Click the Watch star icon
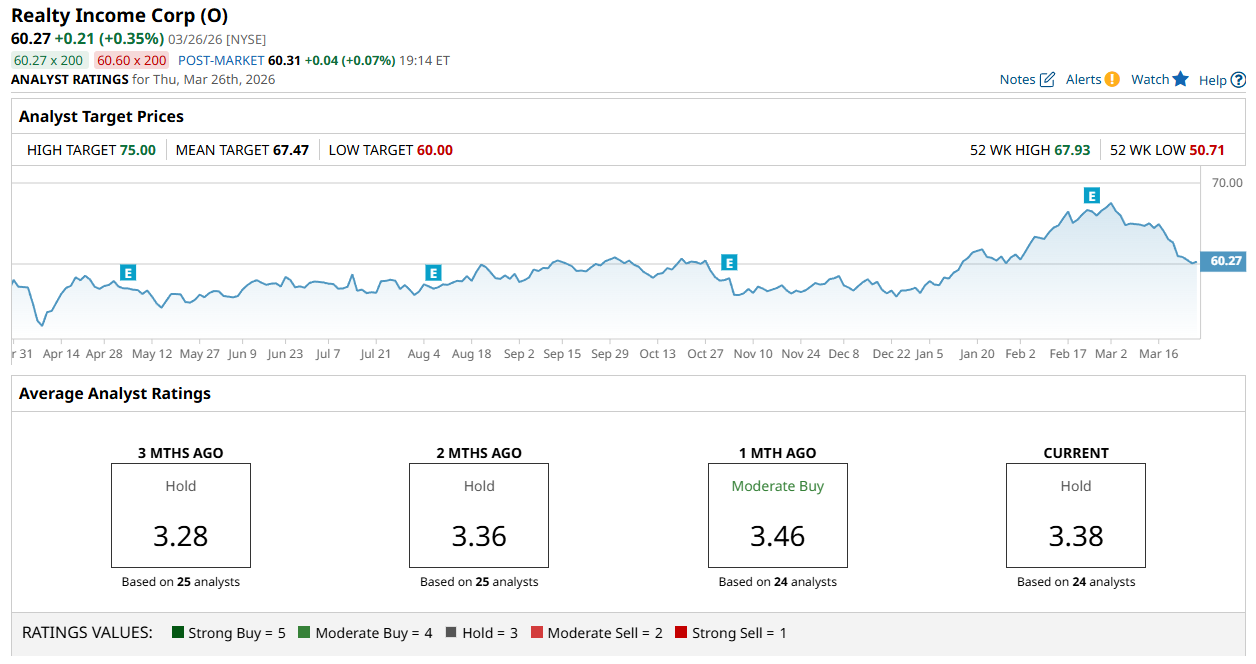This screenshot has width=1256, height=664. 1181,79
